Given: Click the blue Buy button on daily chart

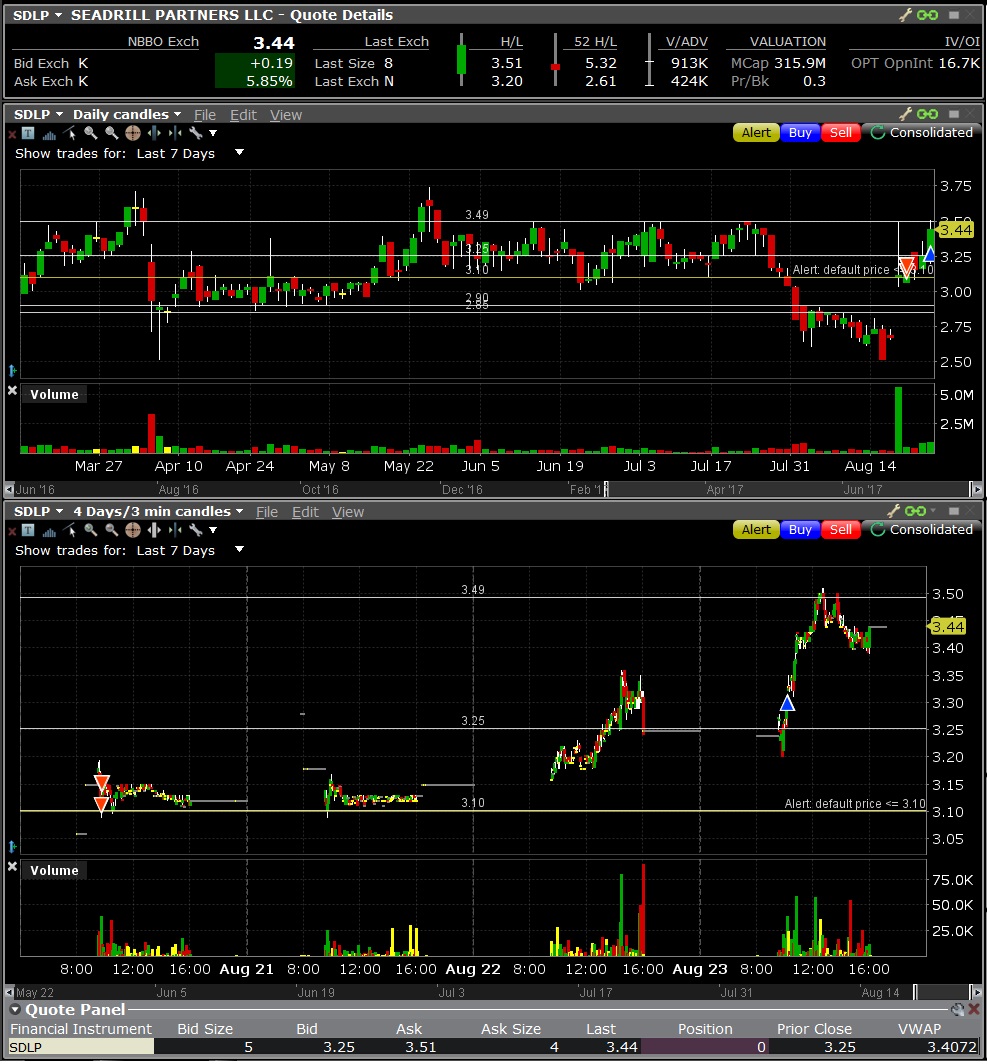Looking at the screenshot, I should [x=800, y=132].
